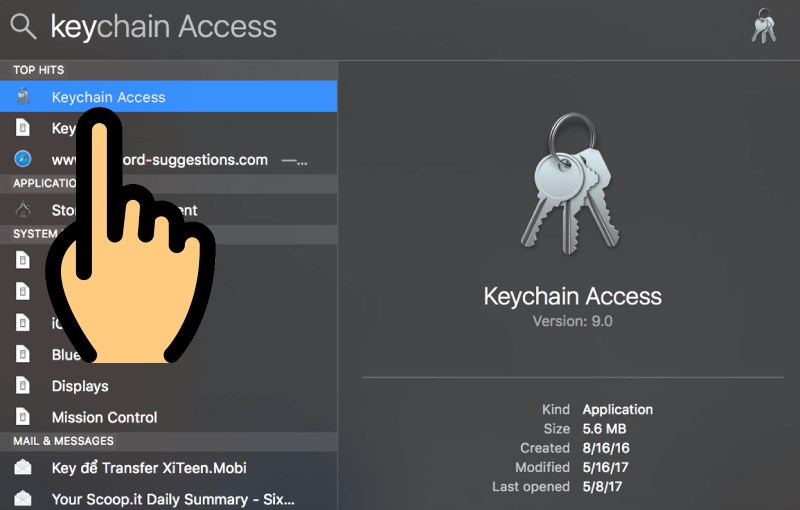Screen dimensions: 800x510
Task: Click the Keychain Access title in preview
Action: 572,296
